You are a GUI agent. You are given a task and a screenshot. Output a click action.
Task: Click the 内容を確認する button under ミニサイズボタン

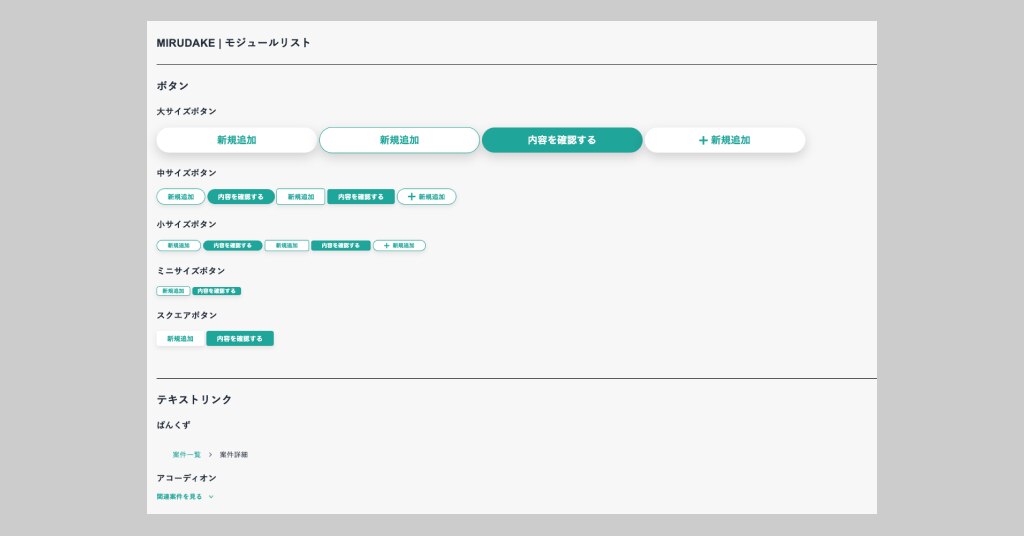[217, 291]
